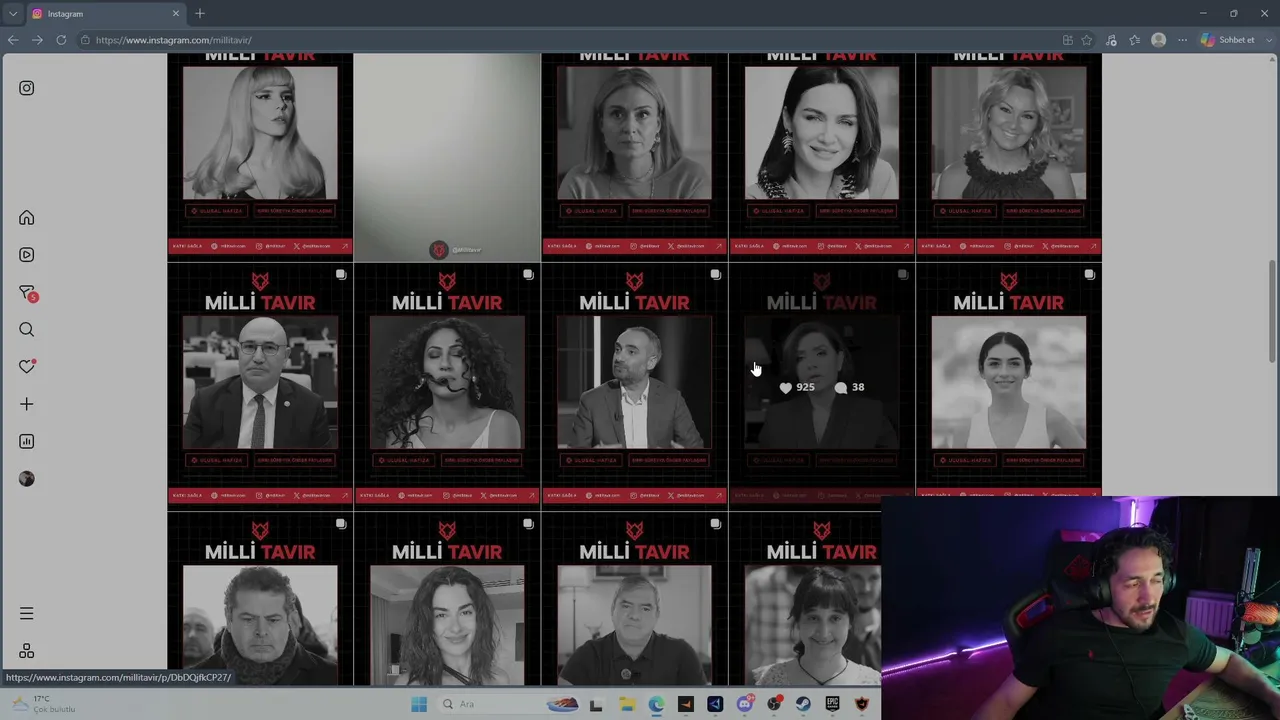Image resolution: width=1280 pixels, height=720 pixels.
Task: Open a new browser tab
Action: (200, 13)
